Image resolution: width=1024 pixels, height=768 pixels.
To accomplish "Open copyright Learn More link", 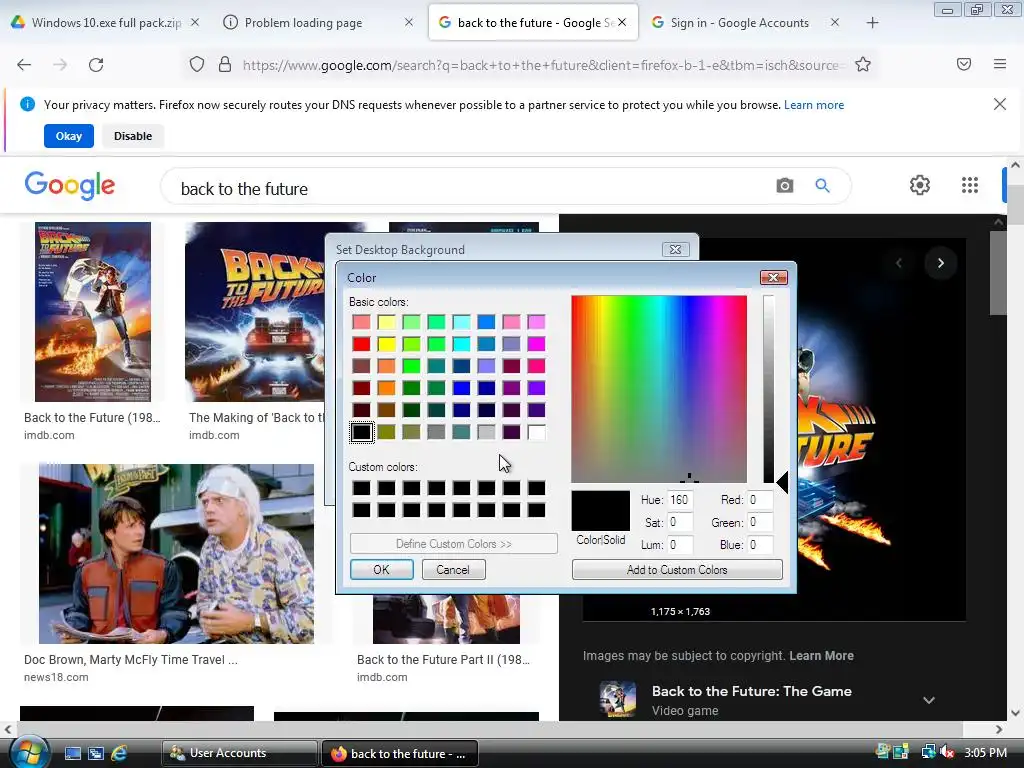I will 821,656.
